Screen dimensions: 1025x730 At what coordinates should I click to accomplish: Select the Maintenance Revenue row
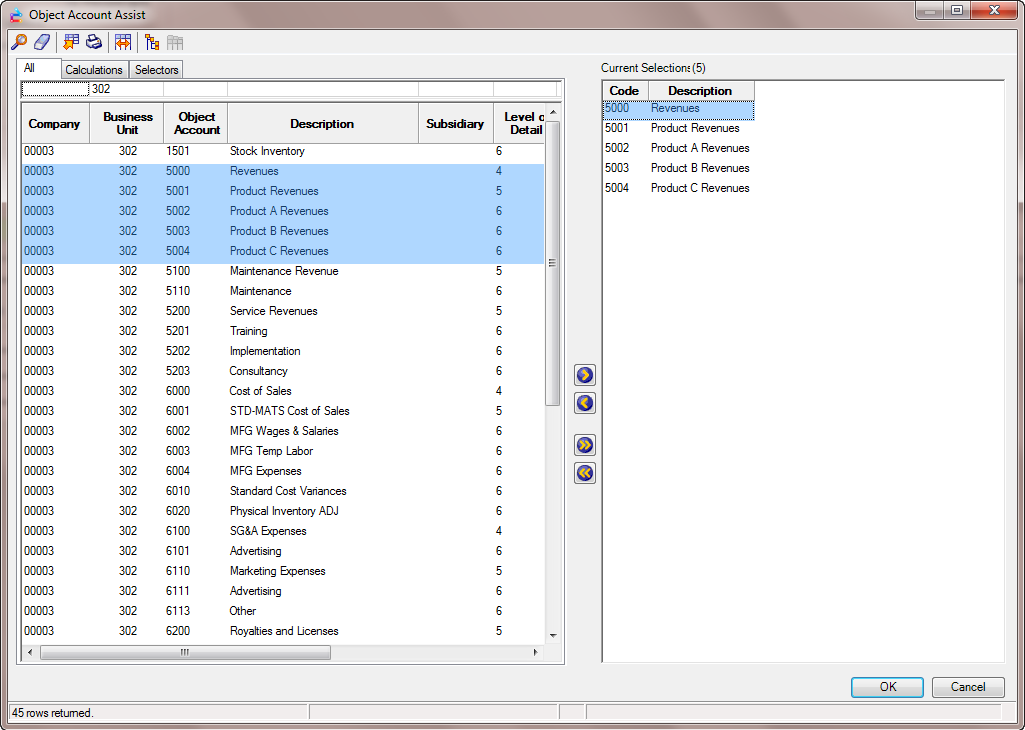click(x=283, y=271)
